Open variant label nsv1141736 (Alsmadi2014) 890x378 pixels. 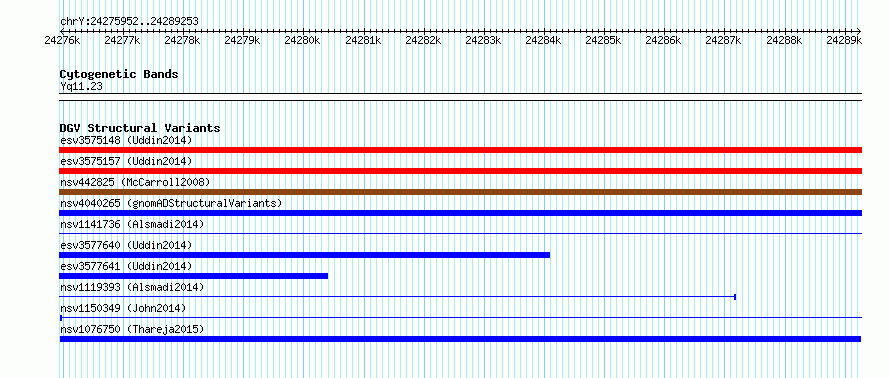[x=132, y=224]
